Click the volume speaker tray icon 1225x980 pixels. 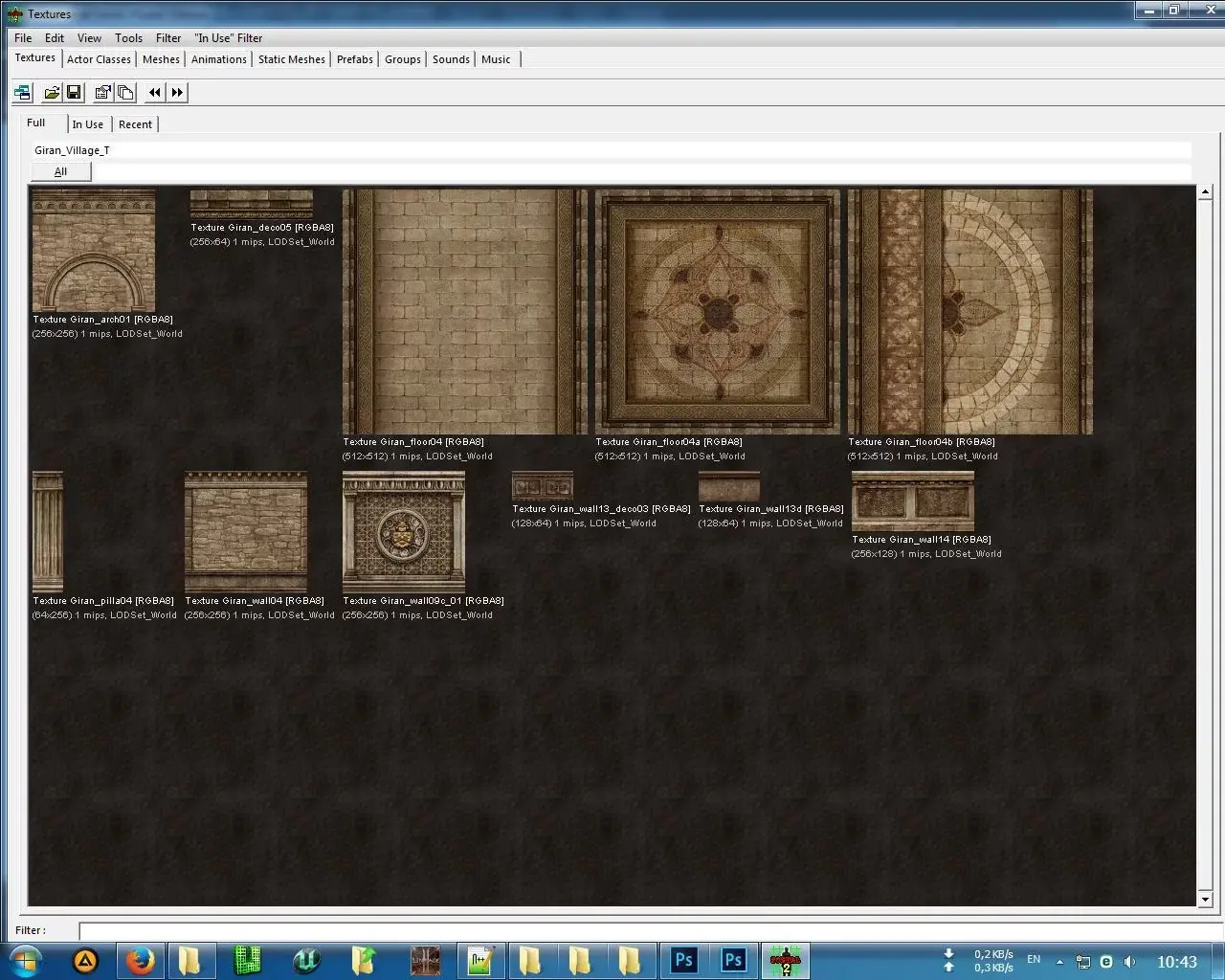(x=1130, y=962)
